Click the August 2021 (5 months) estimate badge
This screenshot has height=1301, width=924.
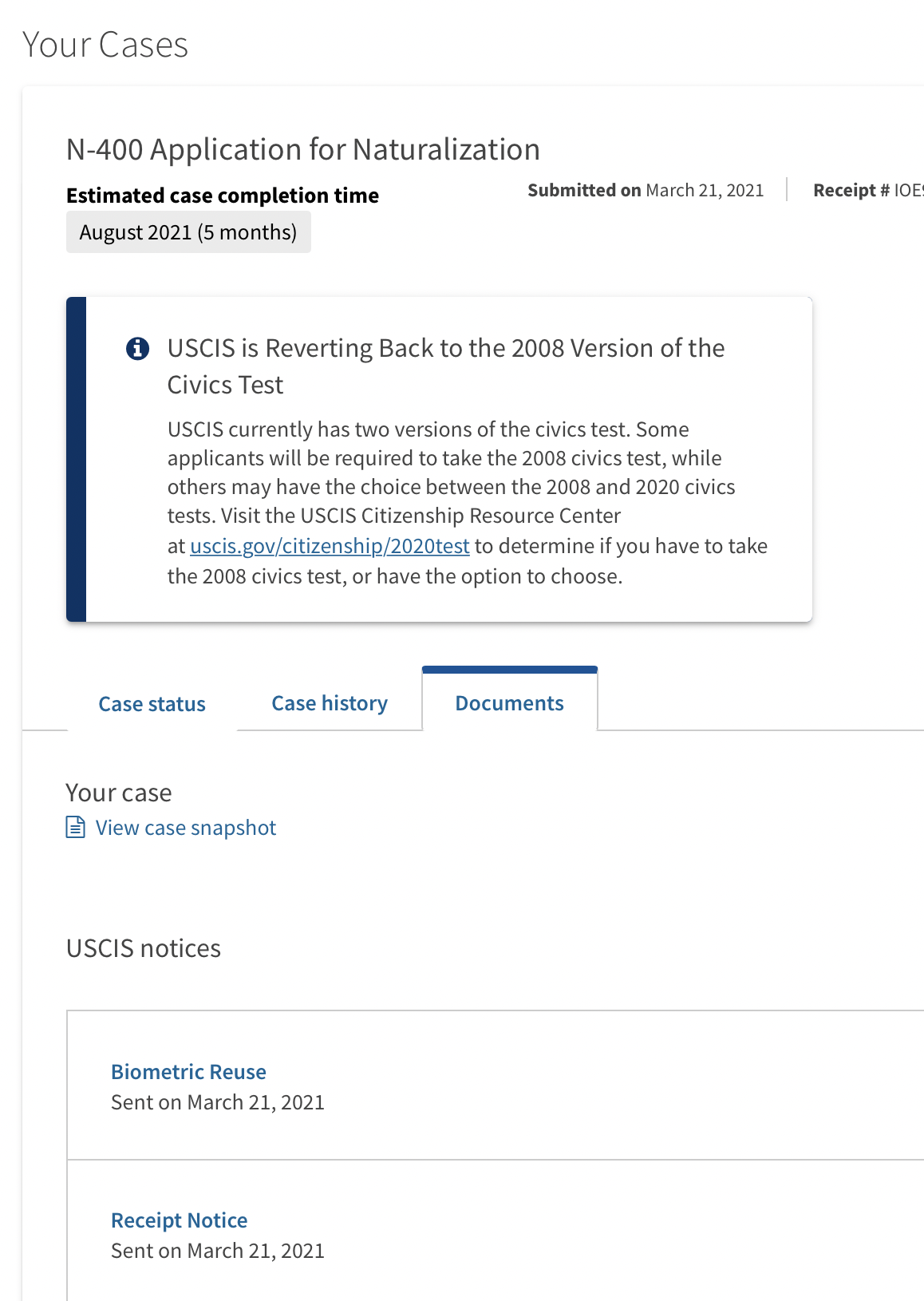pyautogui.click(x=188, y=232)
